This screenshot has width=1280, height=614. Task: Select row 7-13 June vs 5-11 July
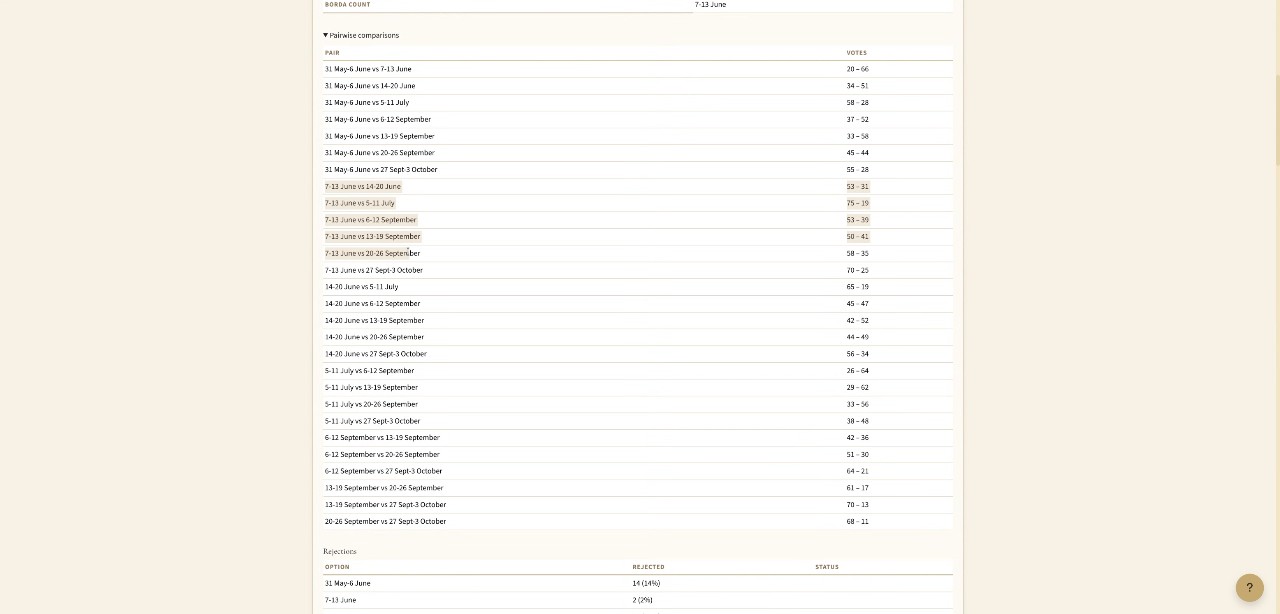pyautogui.click(x=638, y=203)
